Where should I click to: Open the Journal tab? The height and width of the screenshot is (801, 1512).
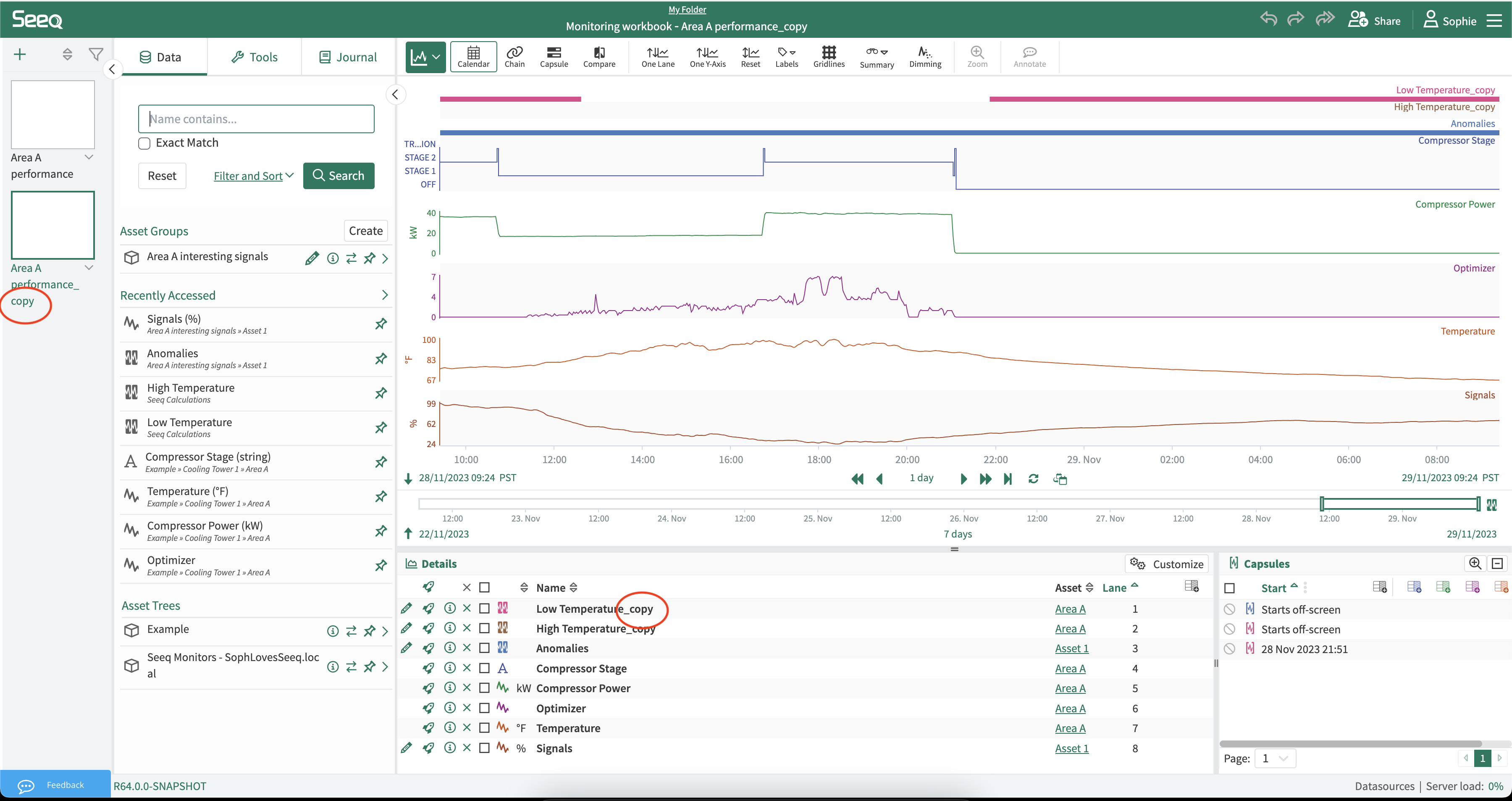348,57
